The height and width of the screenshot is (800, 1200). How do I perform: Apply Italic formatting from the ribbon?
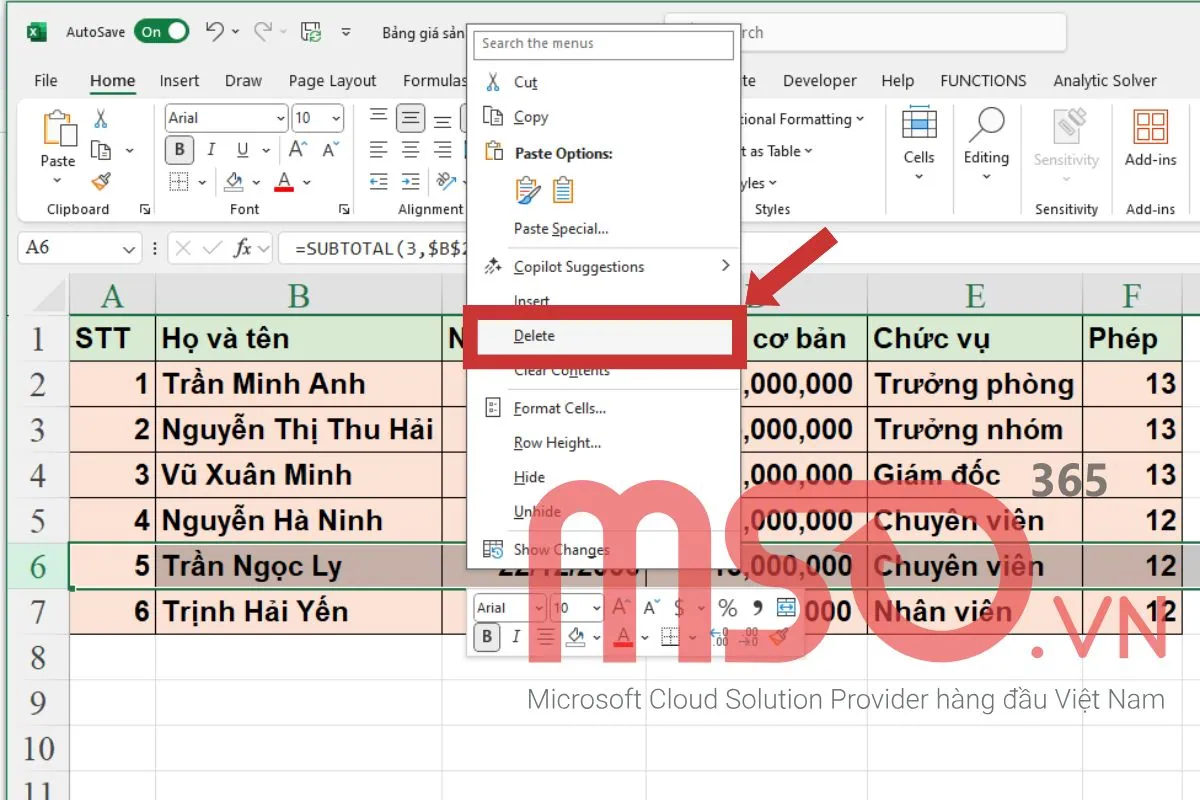pos(211,149)
